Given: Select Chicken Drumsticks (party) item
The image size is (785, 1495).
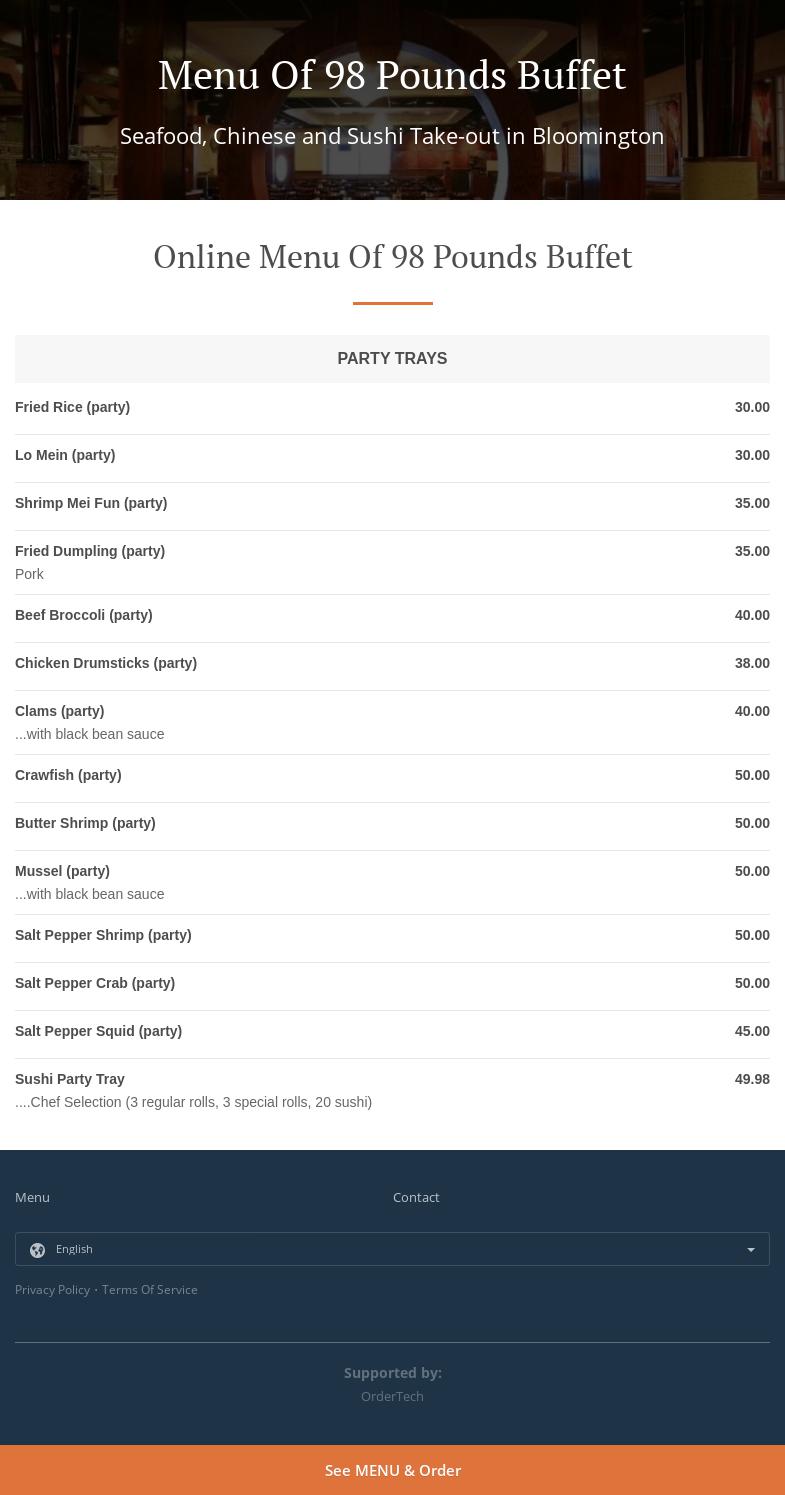Looking at the screenshot, I should (x=106, y=664).
